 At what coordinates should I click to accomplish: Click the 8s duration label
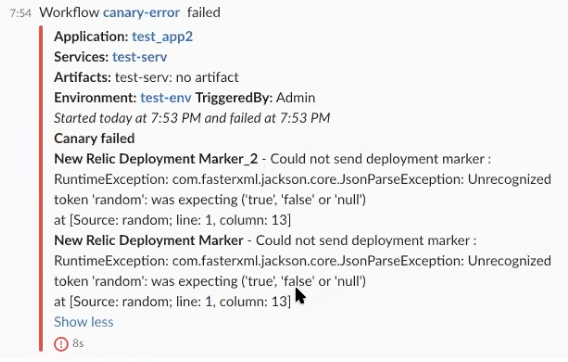(x=78, y=343)
